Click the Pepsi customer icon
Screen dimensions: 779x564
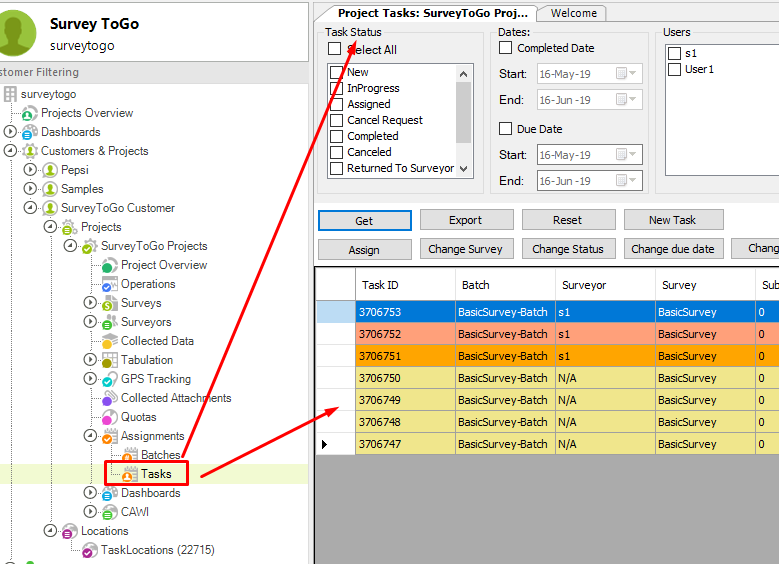50,170
